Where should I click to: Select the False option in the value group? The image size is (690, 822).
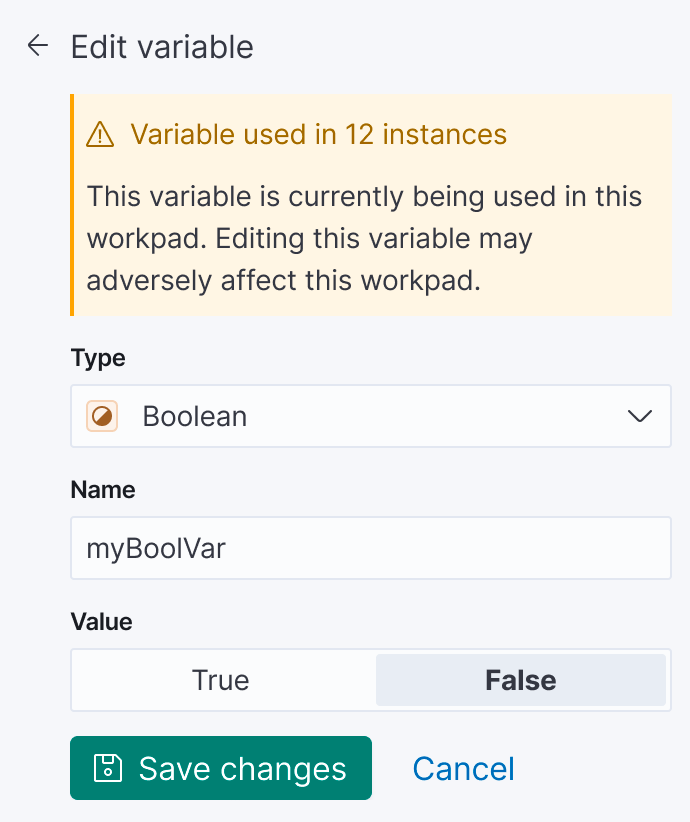pyautogui.click(x=520, y=680)
